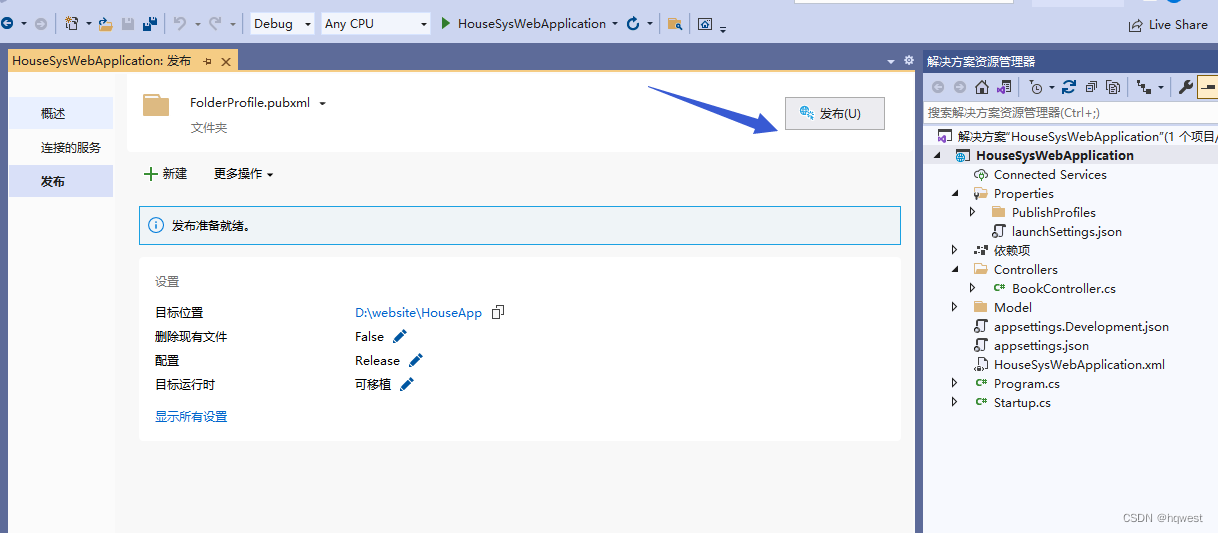Click the sync/refresh icon in Solution Explorer
This screenshot has width=1218, height=533.
pos(1069,87)
